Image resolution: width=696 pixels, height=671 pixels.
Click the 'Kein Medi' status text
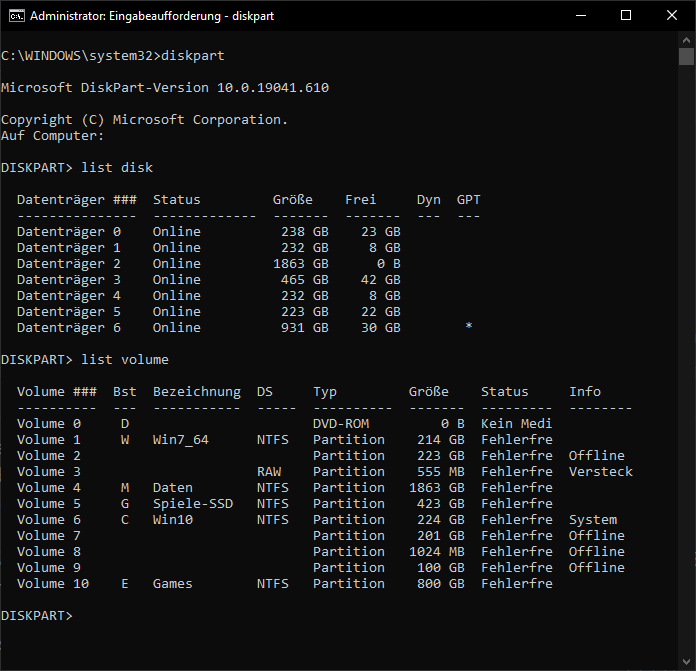517,423
